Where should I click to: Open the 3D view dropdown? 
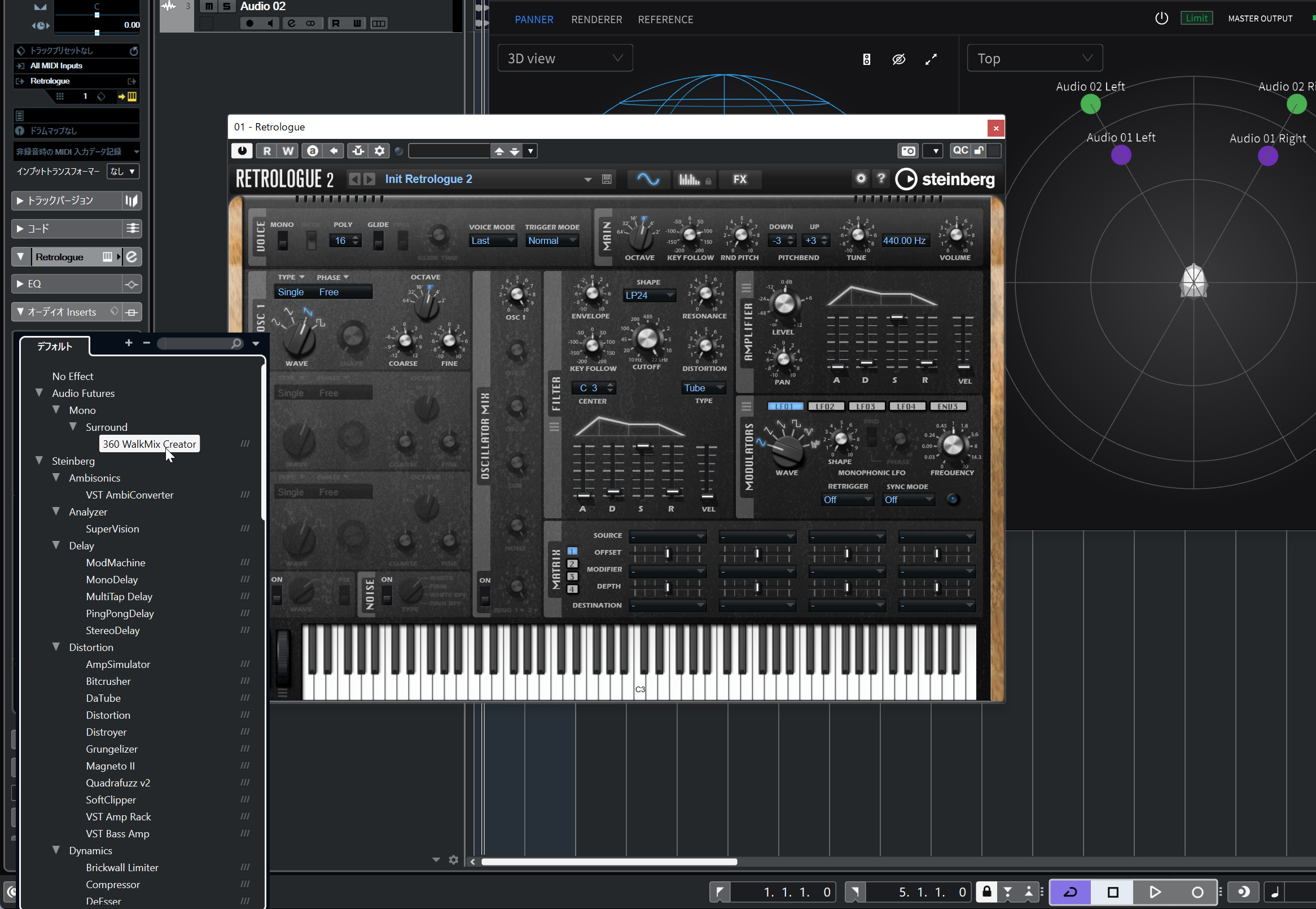coord(565,58)
